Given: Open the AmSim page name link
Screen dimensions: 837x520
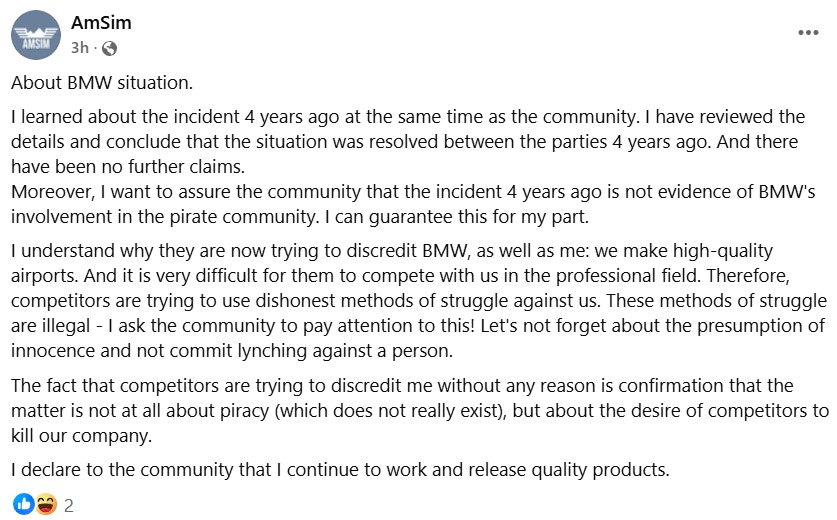Looking at the screenshot, I should point(101,23).
